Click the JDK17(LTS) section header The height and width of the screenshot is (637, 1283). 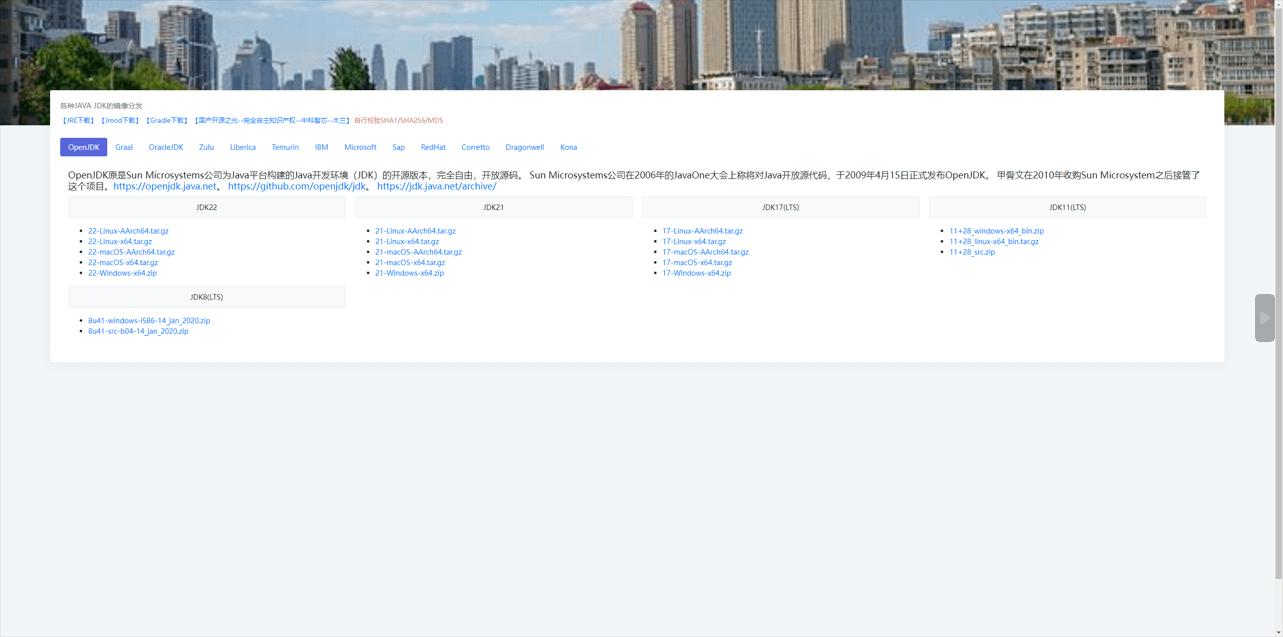tap(780, 207)
